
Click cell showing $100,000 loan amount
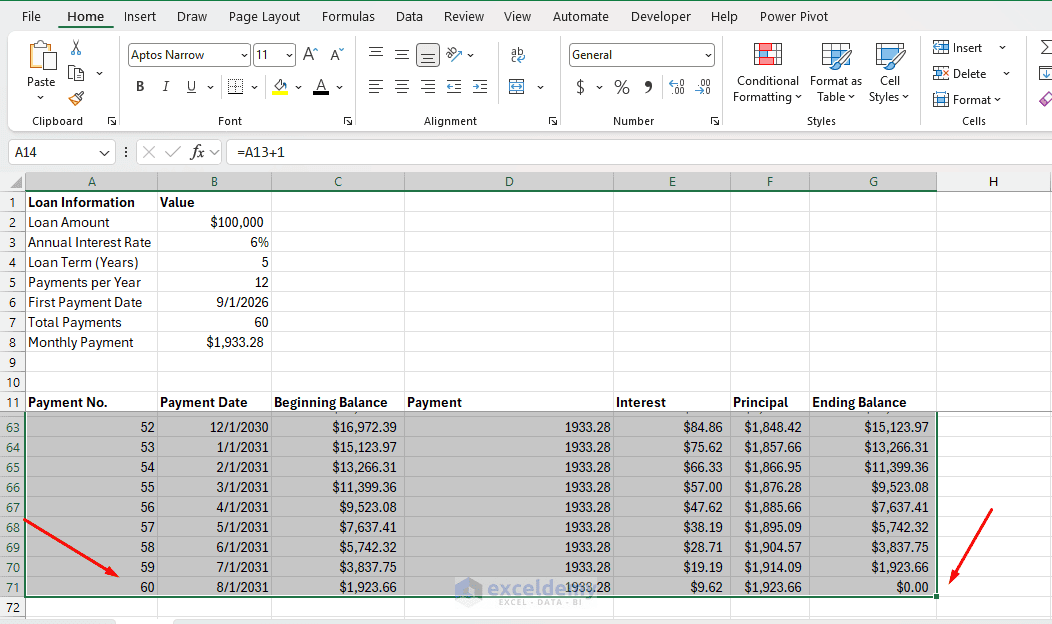point(214,222)
